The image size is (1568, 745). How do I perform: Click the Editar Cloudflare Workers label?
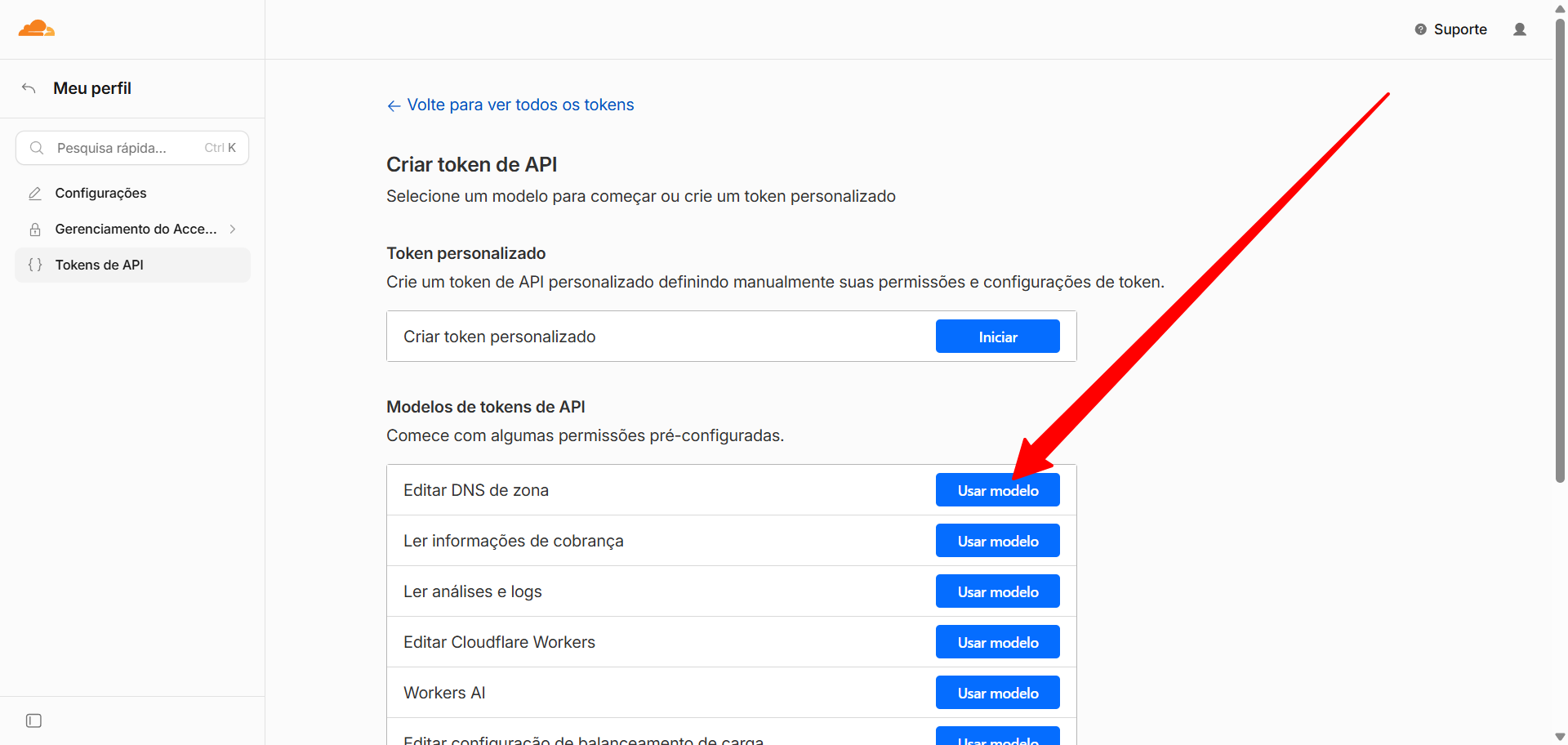[499, 642]
